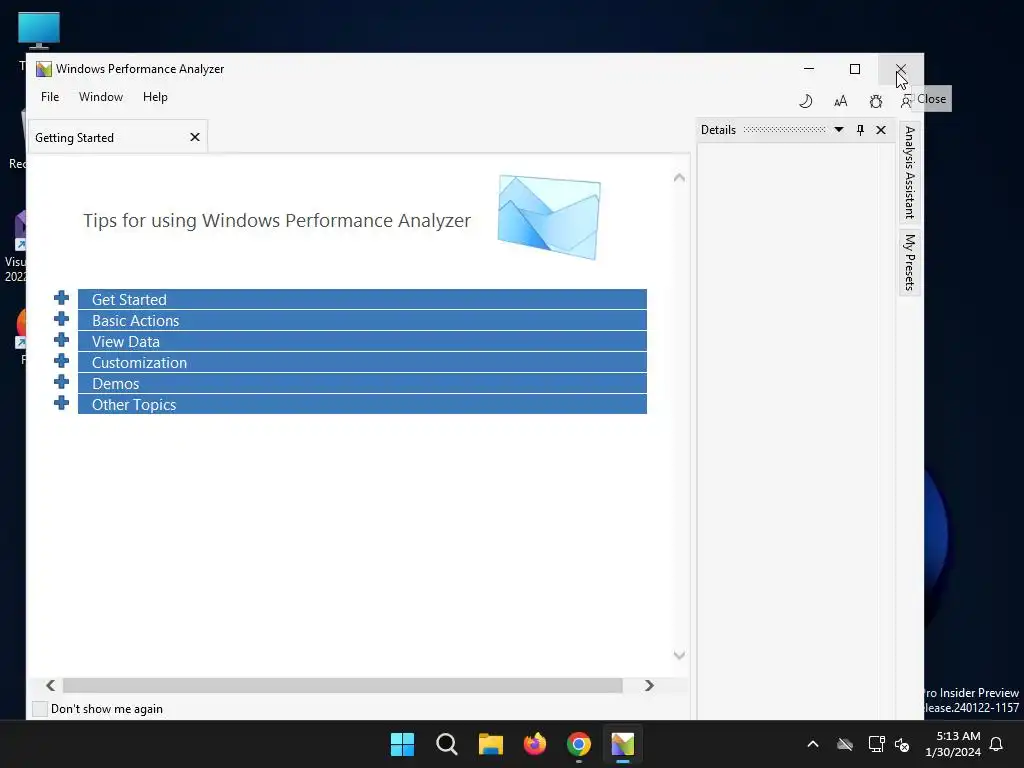This screenshot has width=1024, height=768.
Task: Open File Explorer from the taskbar
Action: (x=490, y=744)
